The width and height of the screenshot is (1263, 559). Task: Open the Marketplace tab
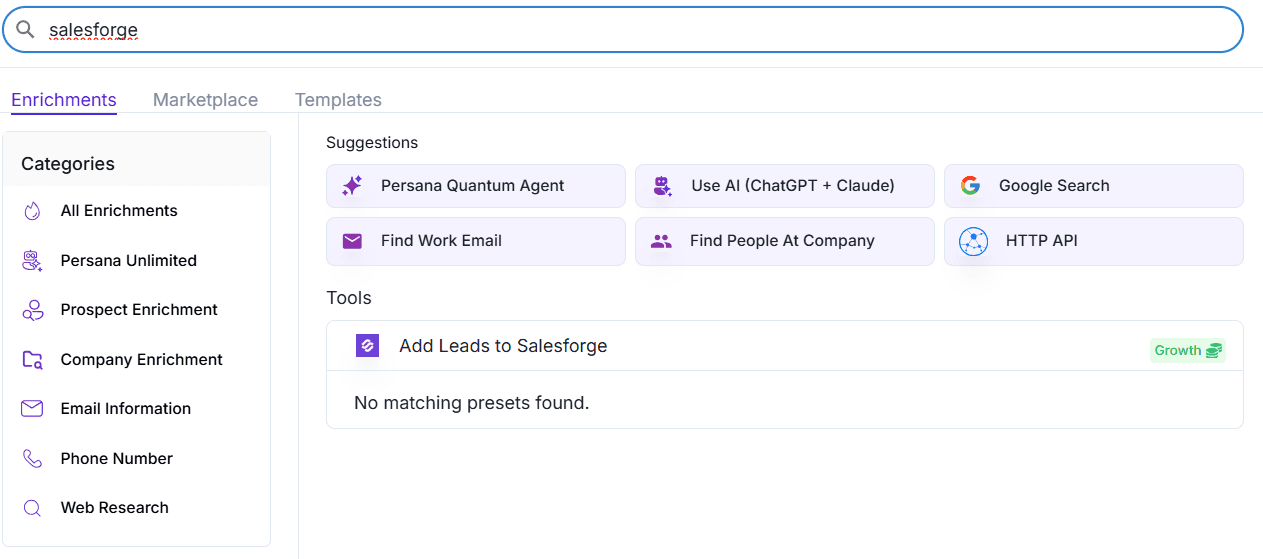205,100
